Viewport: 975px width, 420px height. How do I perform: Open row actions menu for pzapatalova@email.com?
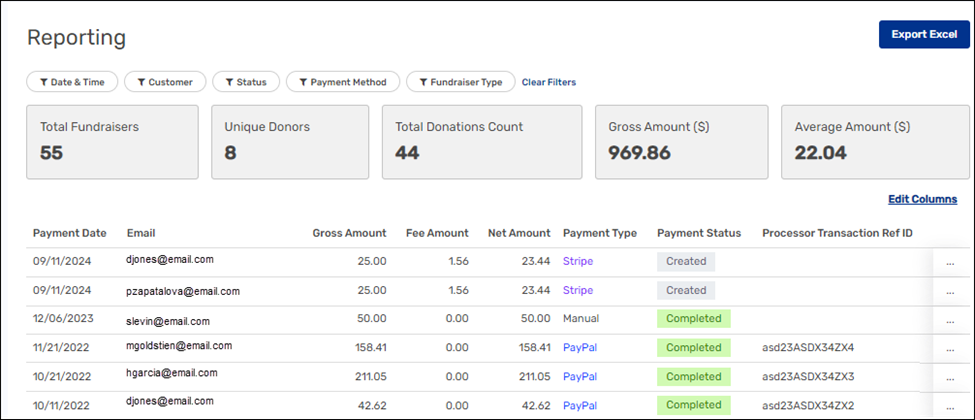pos(949,291)
